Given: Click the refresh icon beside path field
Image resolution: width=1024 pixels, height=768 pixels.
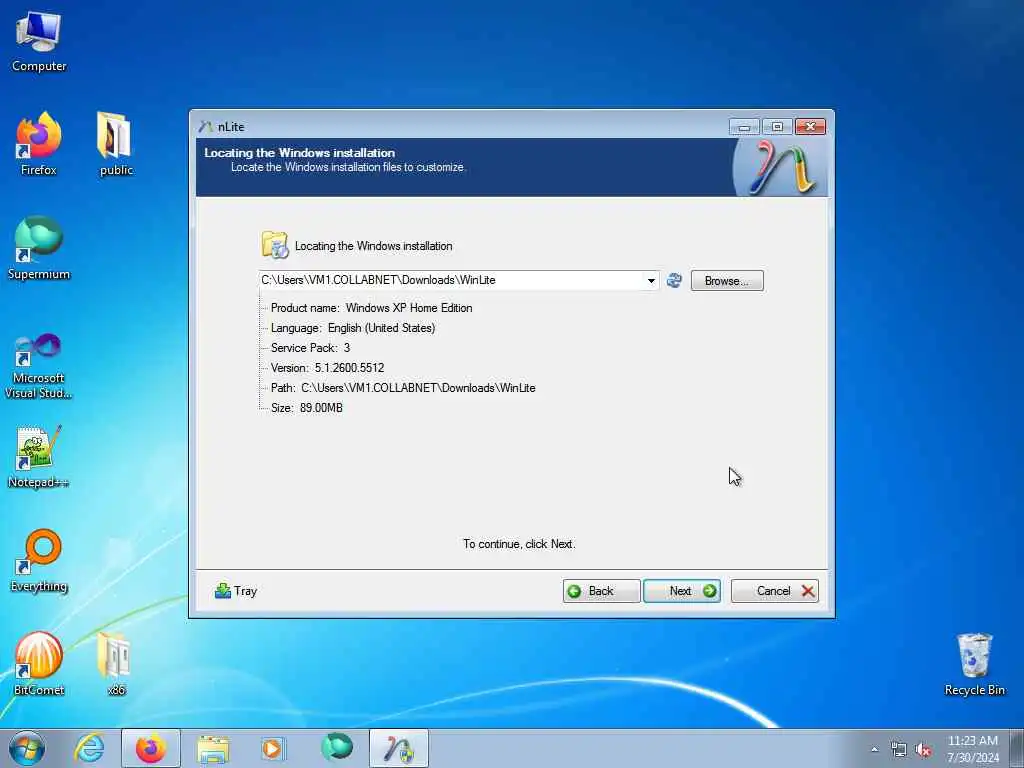Looking at the screenshot, I should (674, 281).
